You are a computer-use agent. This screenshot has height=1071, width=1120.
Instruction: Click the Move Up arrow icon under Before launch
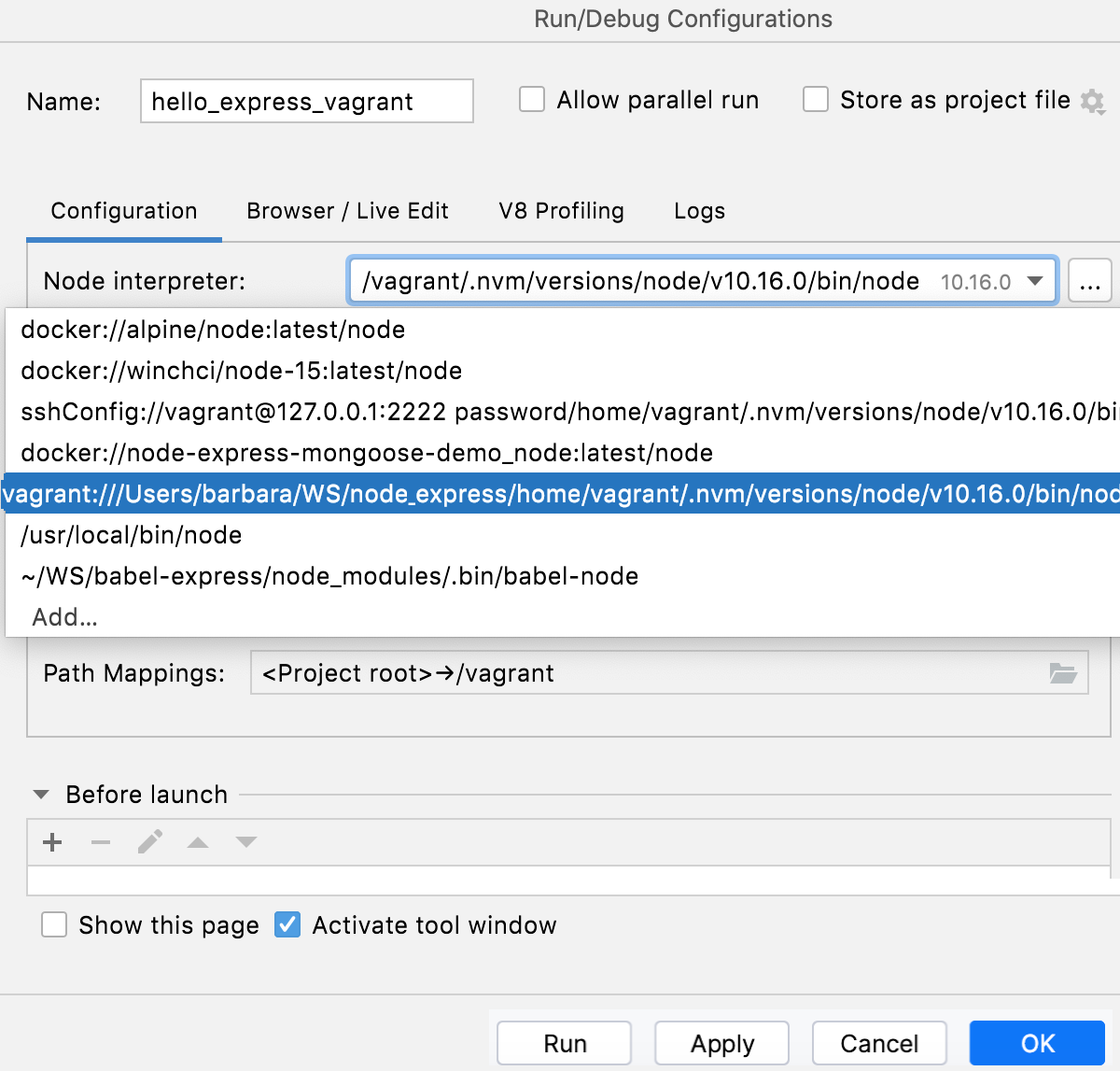pos(197,841)
